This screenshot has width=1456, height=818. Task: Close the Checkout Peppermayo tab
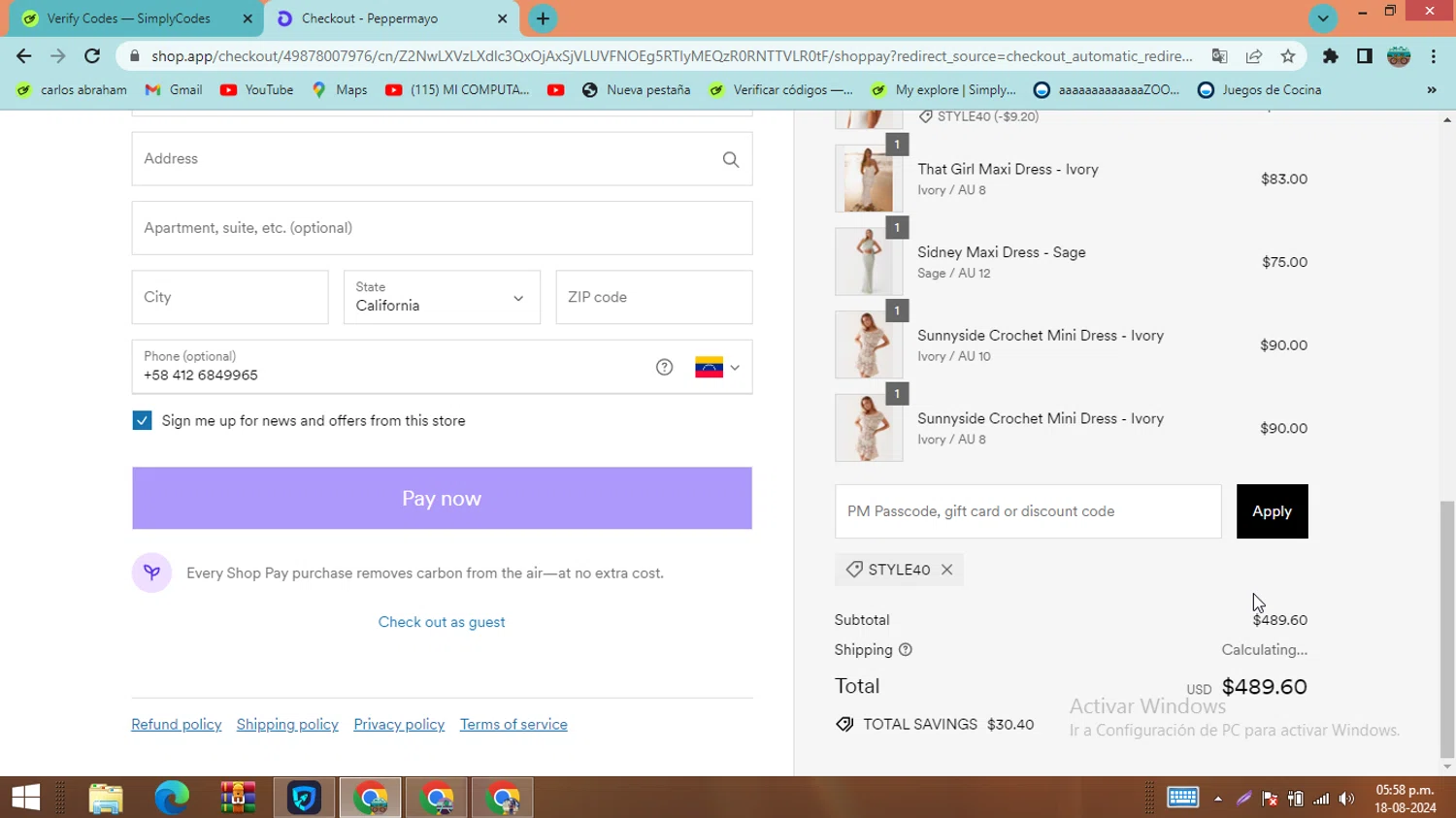[503, 18]
